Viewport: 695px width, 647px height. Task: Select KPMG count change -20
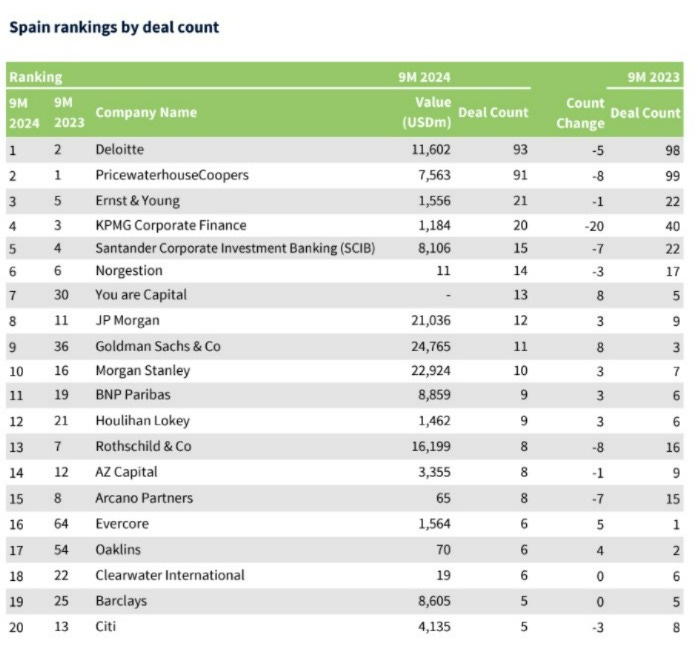click(x=594, y=226)
